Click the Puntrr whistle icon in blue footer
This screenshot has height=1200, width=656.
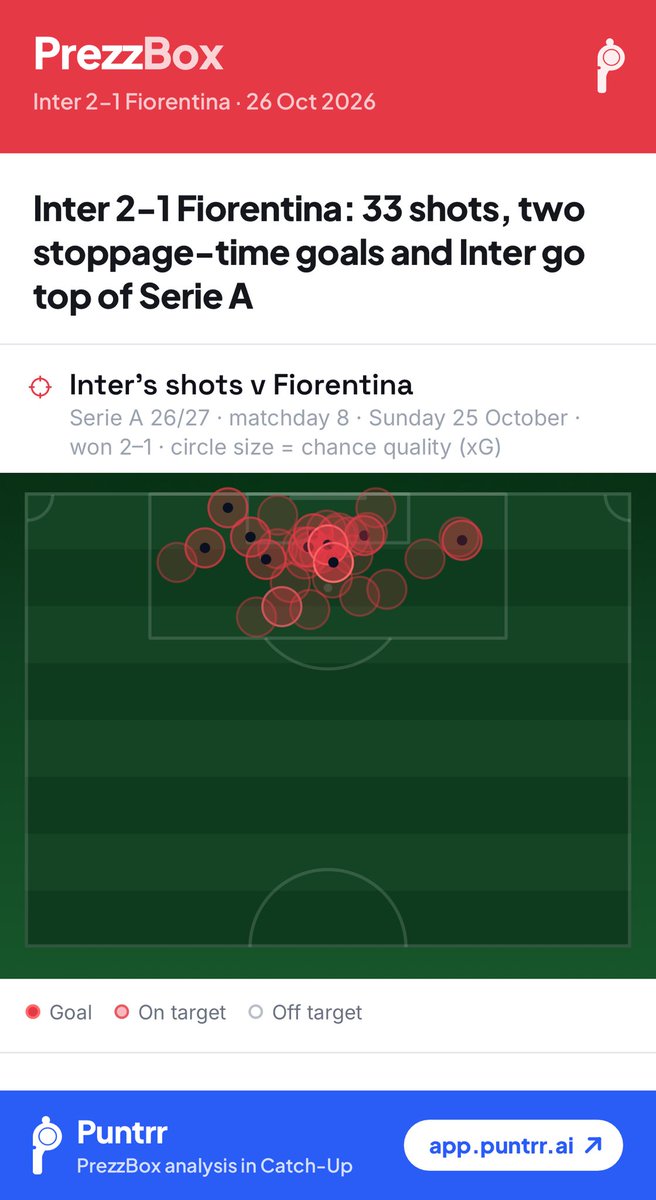tap(46, 1146)
